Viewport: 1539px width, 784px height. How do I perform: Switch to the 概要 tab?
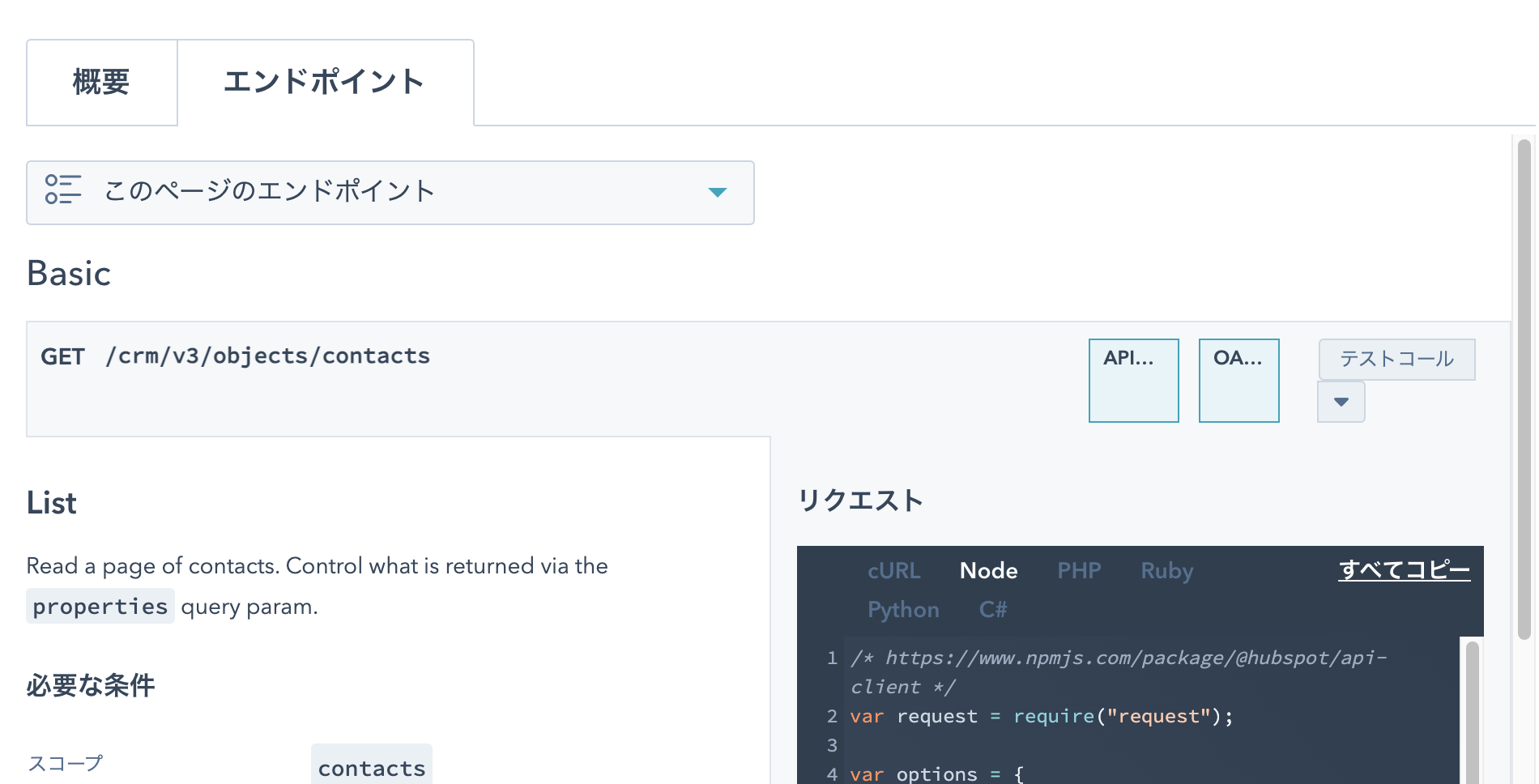coord(102,83)
